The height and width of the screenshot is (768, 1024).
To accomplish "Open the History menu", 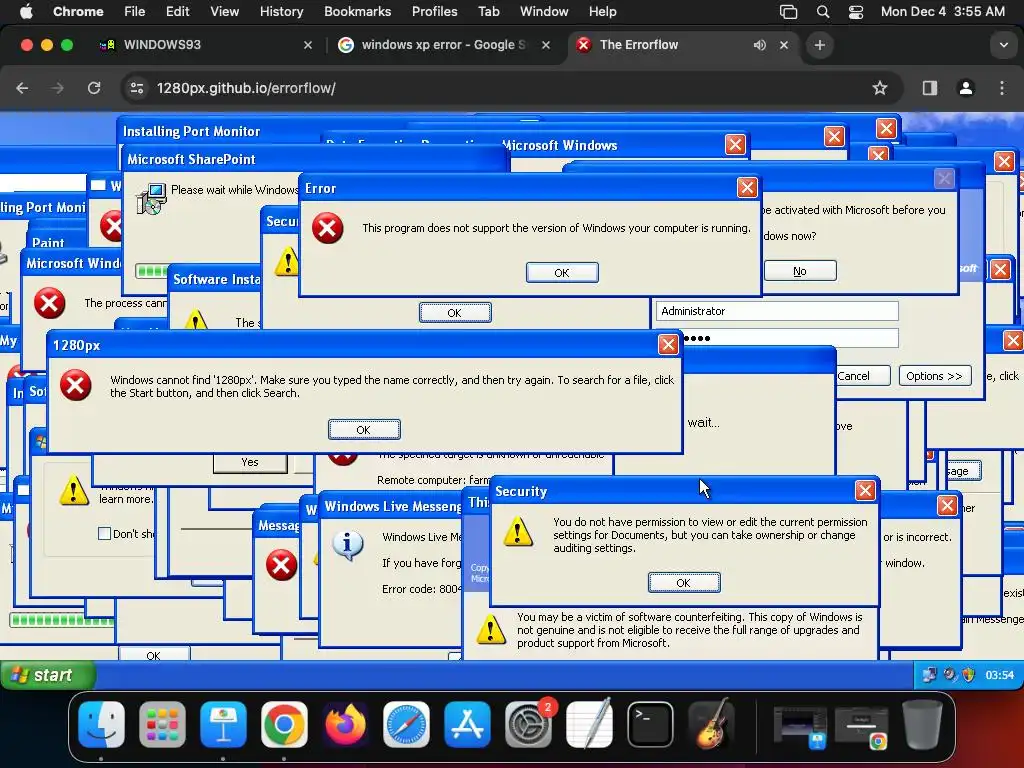I will [x=281, y=11].
